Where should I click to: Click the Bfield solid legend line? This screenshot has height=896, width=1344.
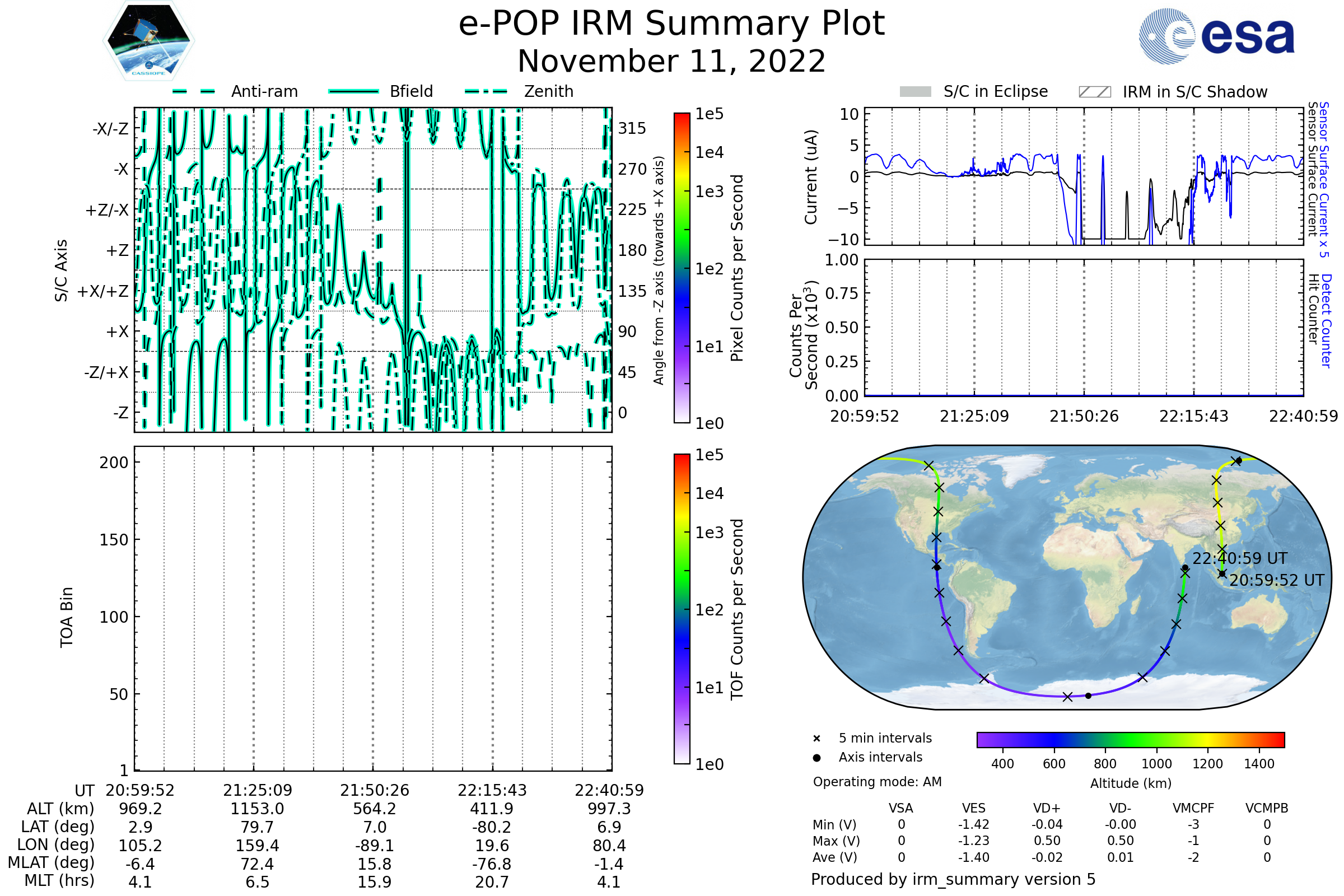353,91
